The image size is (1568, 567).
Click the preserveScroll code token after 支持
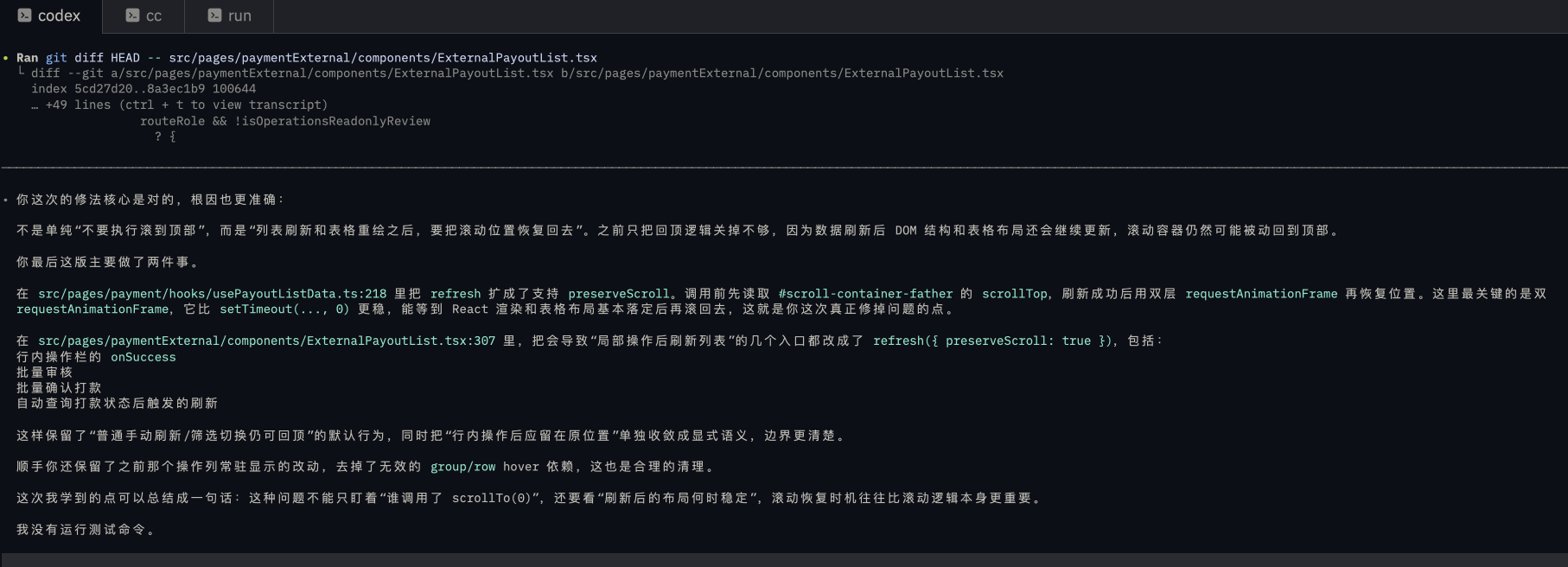click(618, 294)
